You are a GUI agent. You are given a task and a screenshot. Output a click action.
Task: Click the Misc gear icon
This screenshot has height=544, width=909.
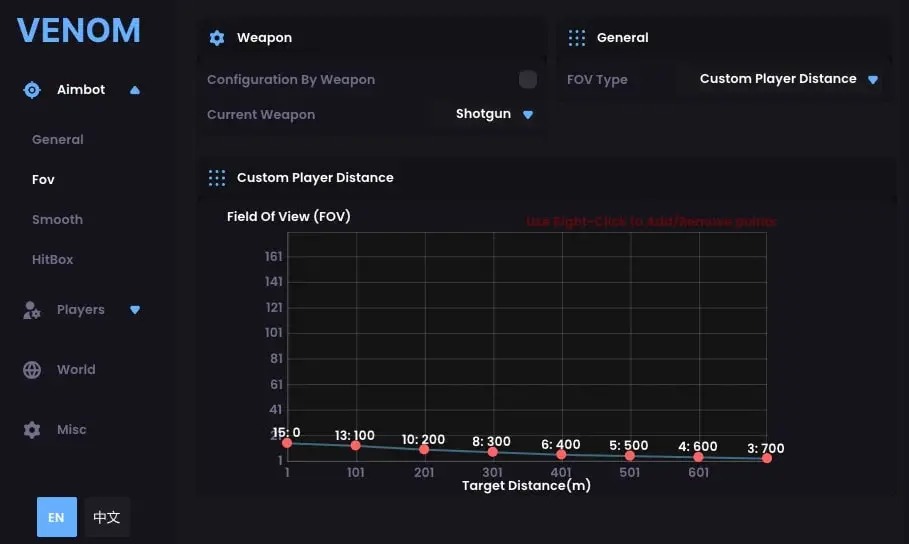(32, 430)
